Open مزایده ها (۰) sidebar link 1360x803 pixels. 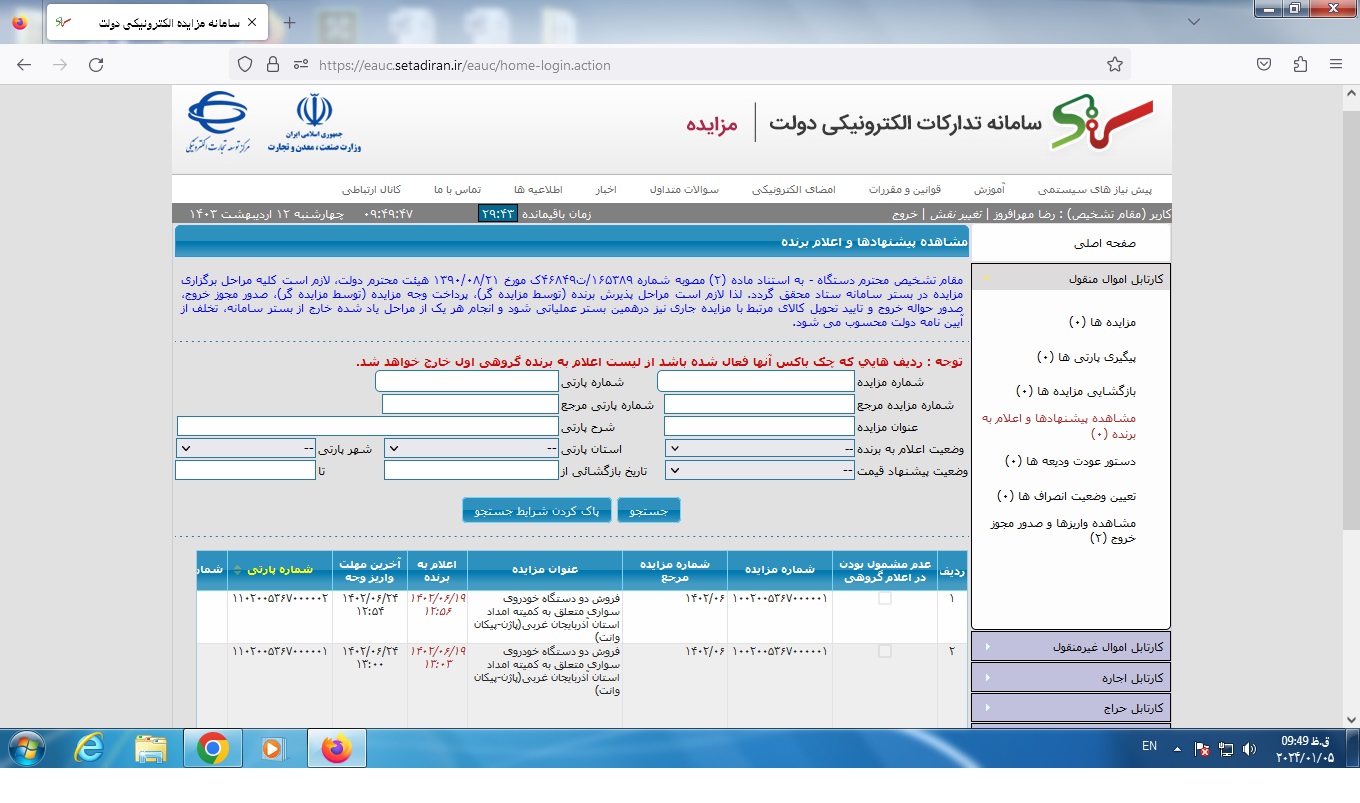click(1101, 322)
